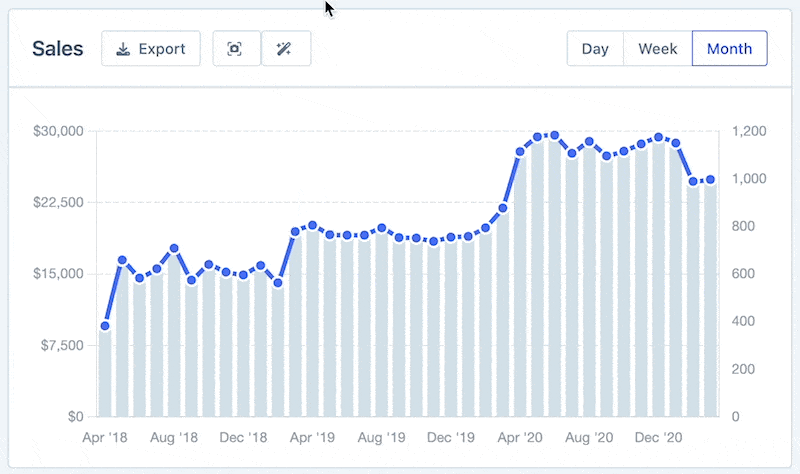Click the data point above Dec '19
This screenshot has height=474, width=800.
[x=450, y=237]
